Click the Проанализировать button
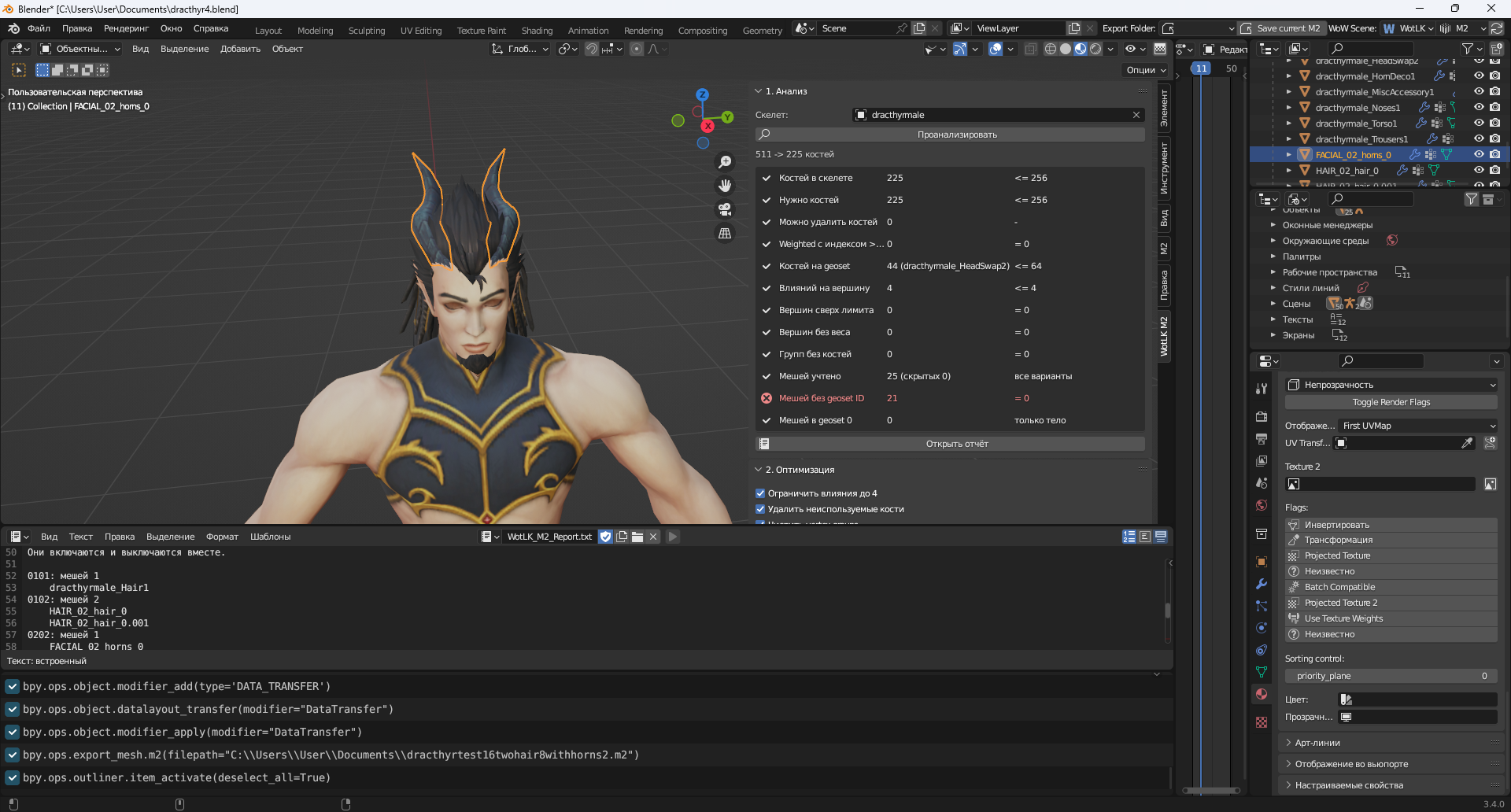Image resolution: width=1511 pixels, height=812 pixels. [x=950, y=135]
